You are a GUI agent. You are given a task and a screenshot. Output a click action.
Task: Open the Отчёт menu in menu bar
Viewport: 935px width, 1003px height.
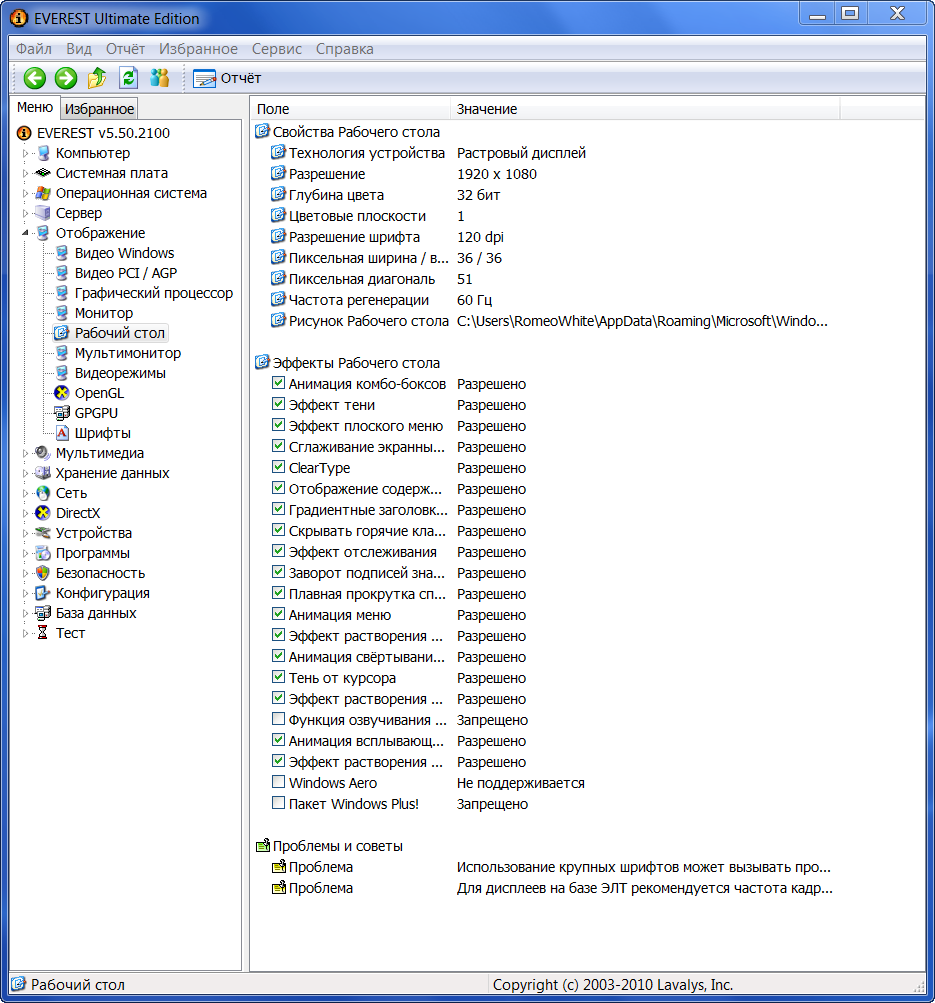(x=125, y=49)
